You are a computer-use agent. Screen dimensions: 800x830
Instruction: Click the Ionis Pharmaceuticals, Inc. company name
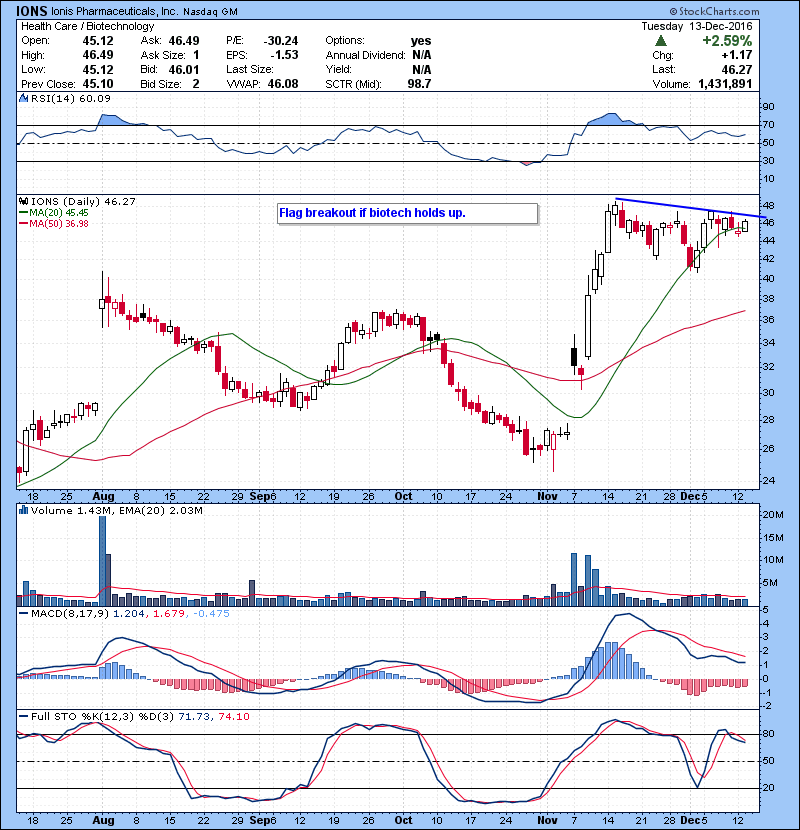point(115,11)
